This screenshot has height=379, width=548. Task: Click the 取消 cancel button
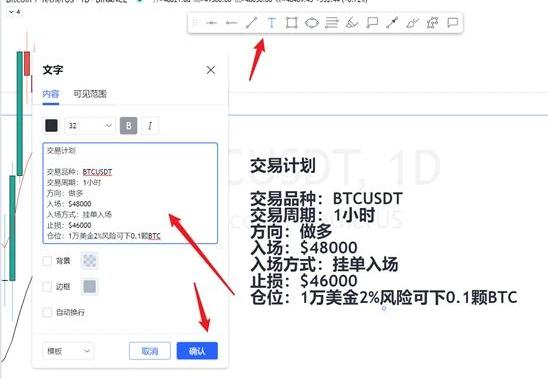(150, 351)
